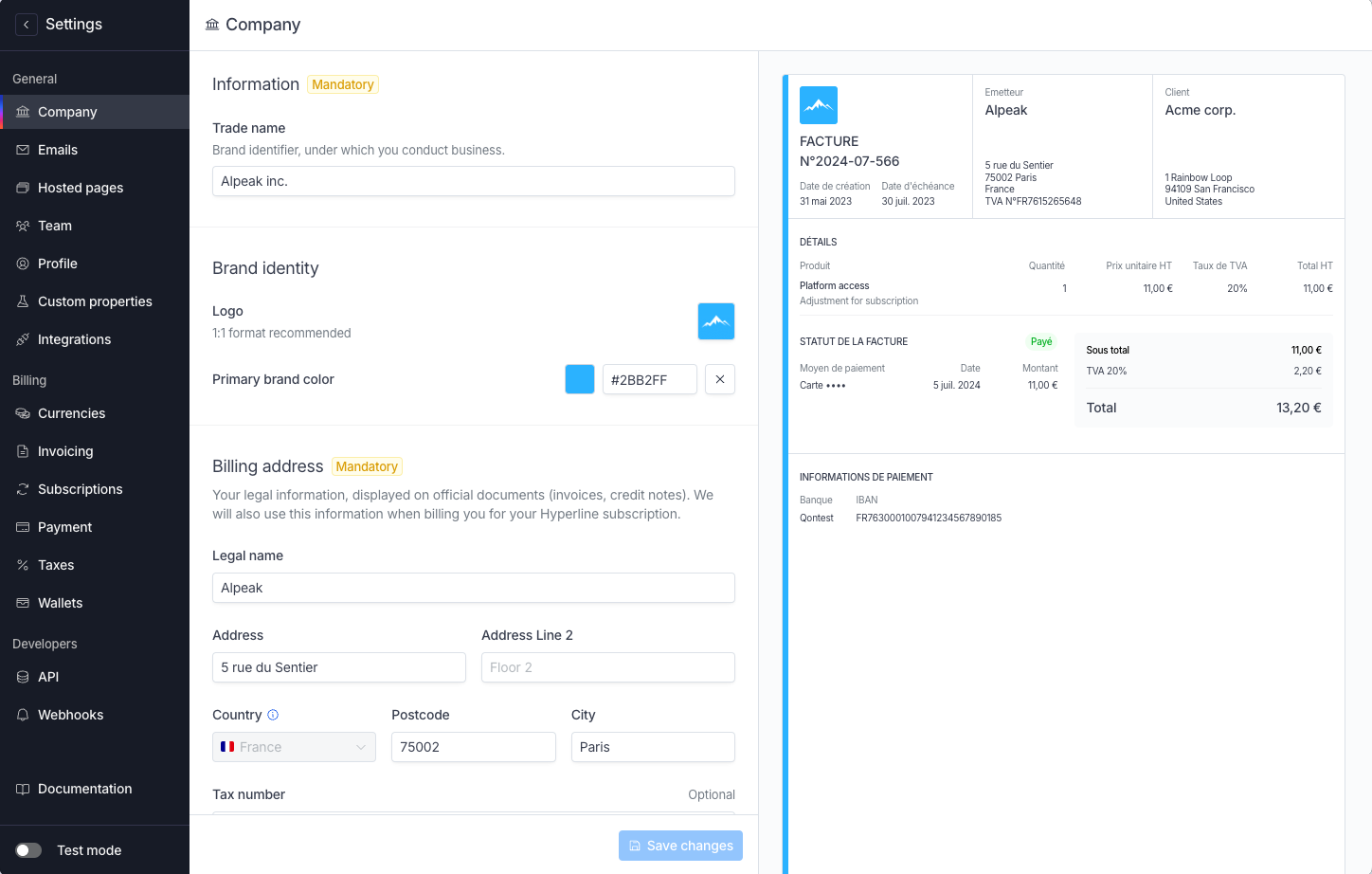
Task: Click the Alpeak logo in invoice preview
Action: coord(819,105)
